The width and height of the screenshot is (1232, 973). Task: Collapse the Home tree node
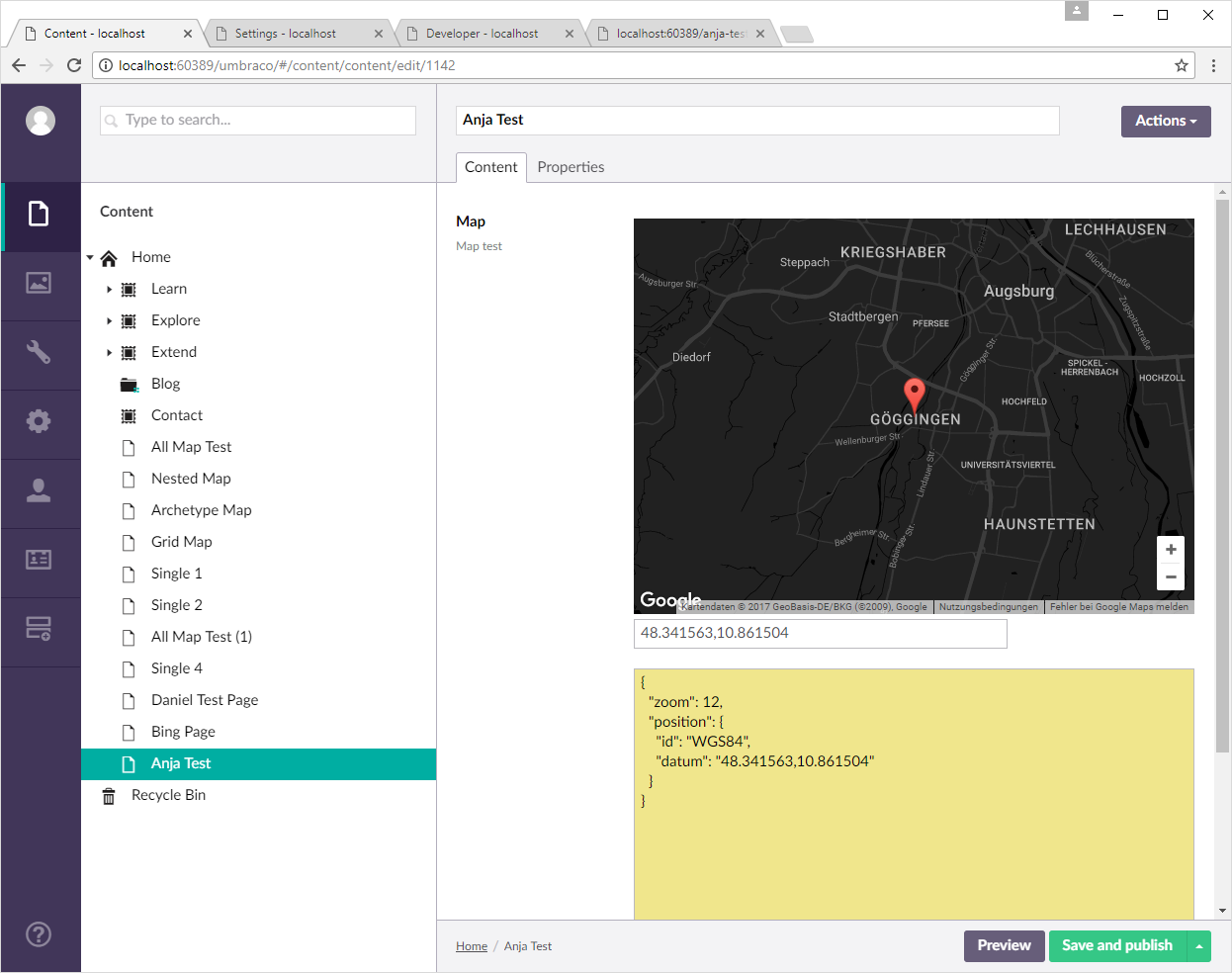[90, 258]
